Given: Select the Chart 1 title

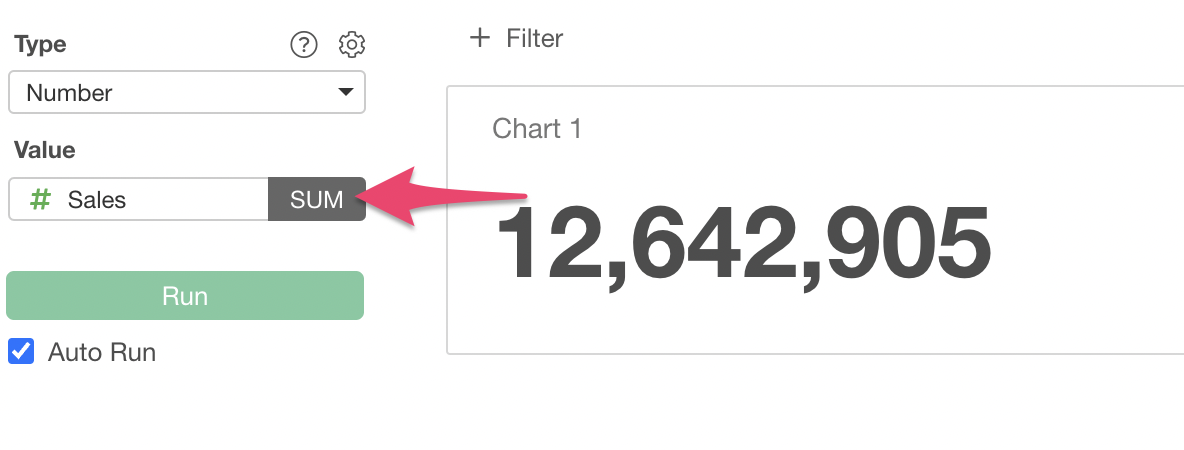Looking at the screenshot, I should coord(537,129).
